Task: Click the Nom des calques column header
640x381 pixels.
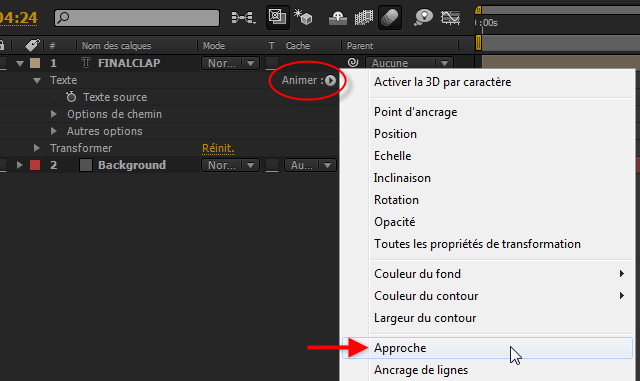Action: 116,46
